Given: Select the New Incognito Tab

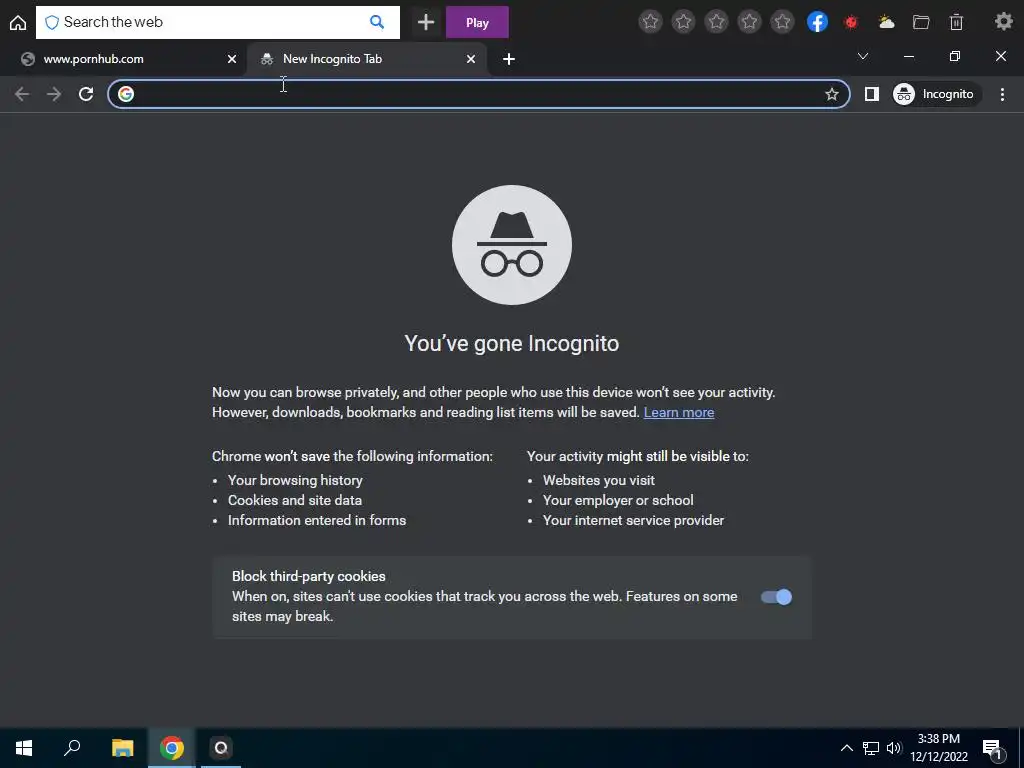Looking at the screenshot, I should coord(366,59).
